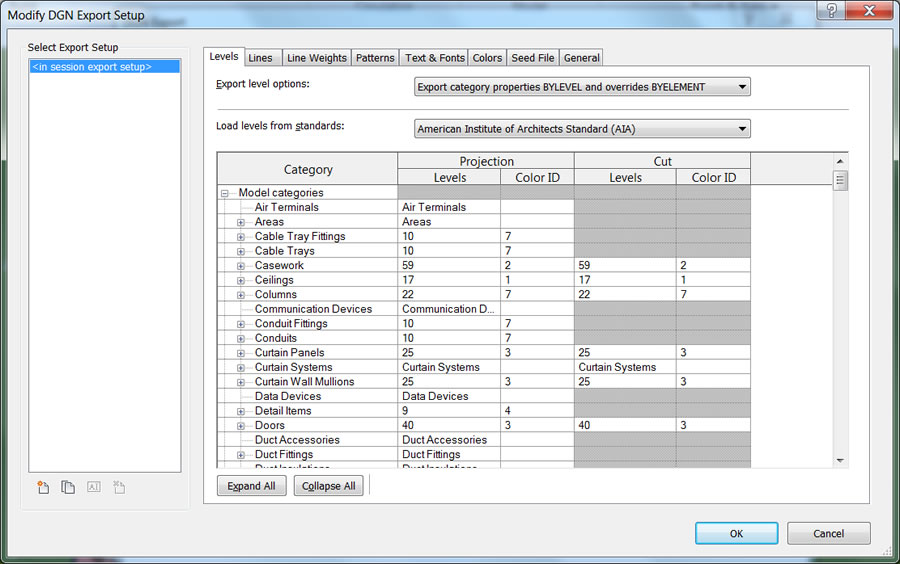Click the Duplicate Export Setup icon
This screenshot has width=900, height=564.
(68, 487)
